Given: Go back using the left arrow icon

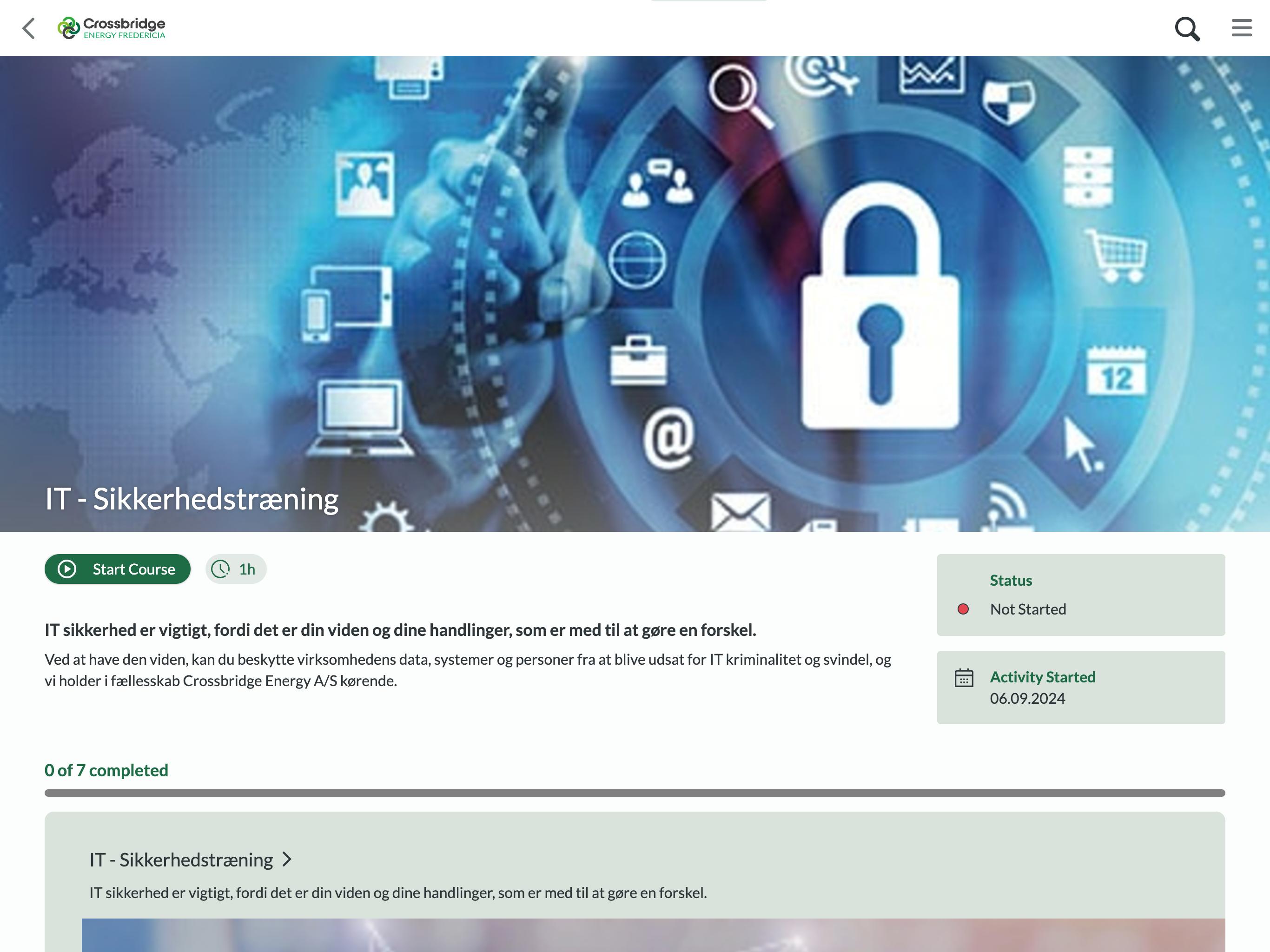Looking at the screenshot, I should pos(28,28).
